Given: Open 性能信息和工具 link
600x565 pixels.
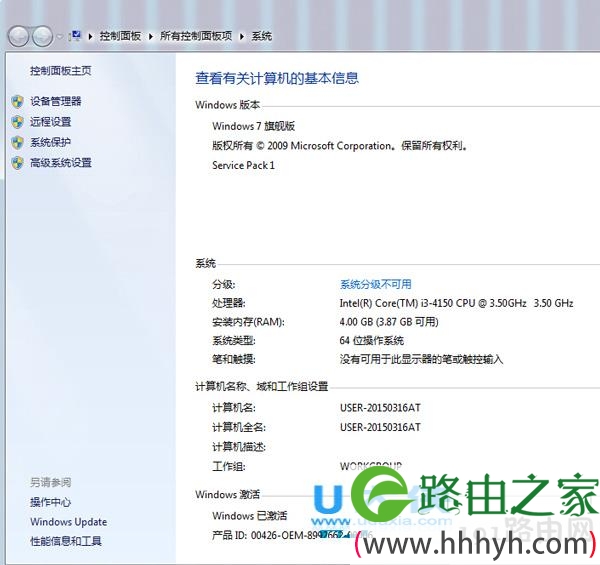Looking at the screenshot, I should (66, 541).
